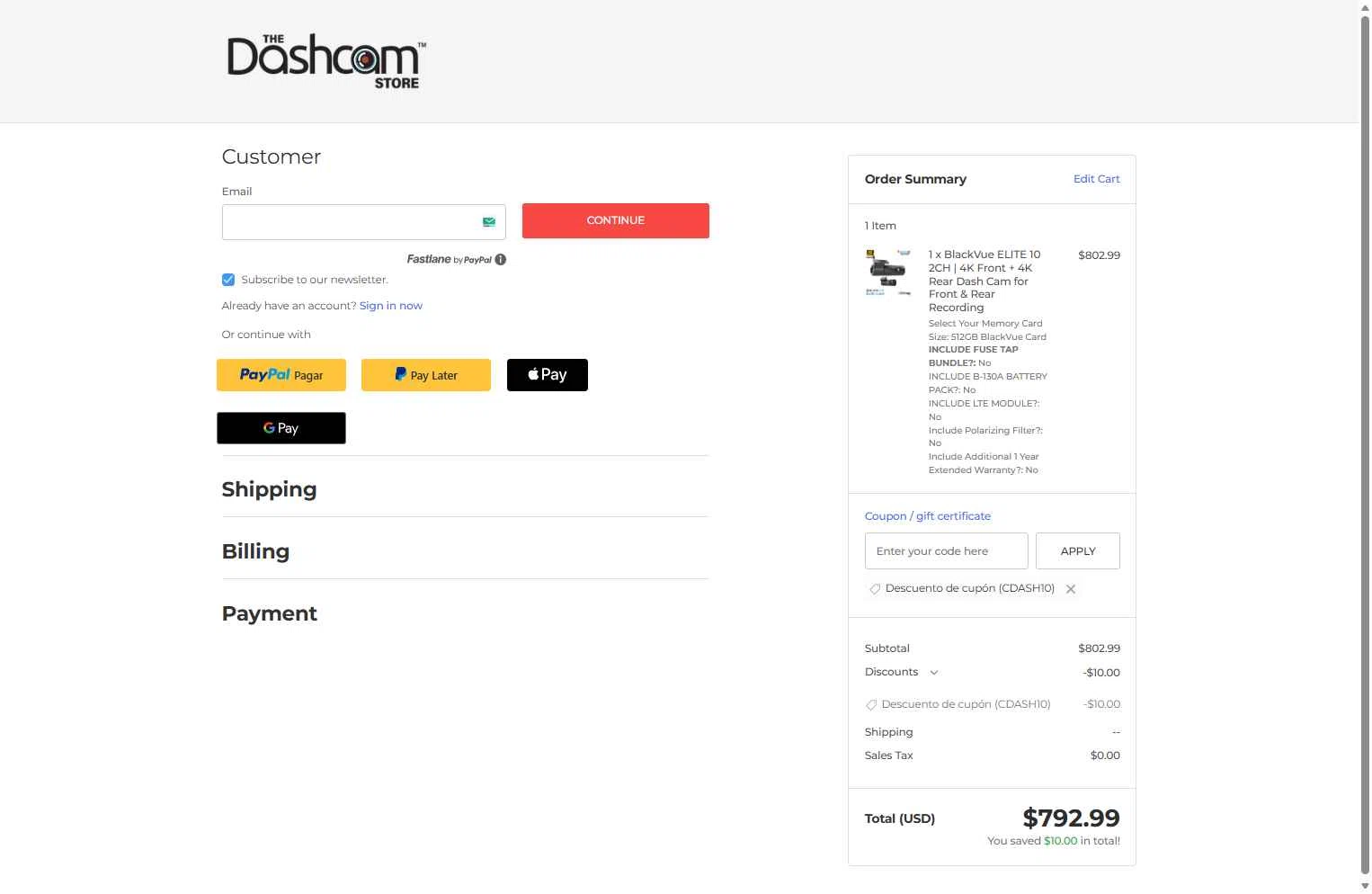Viewport: 1372px width, 894px height.
Task: Click the Sales Tax $0.00 value
Action: tap(1105, 755)
